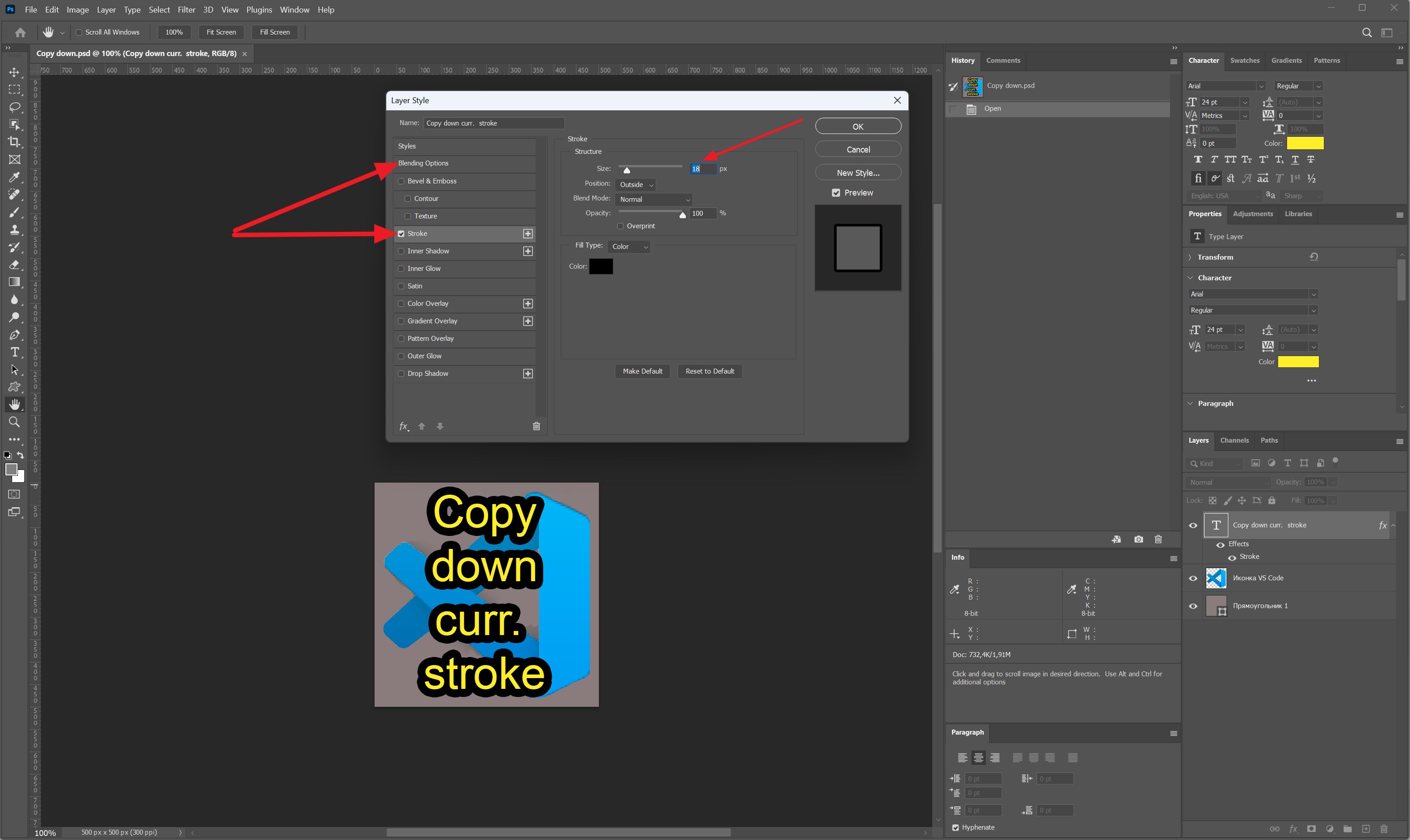1410x840 pixels.
Task: Click the layer style Name input field
Action: [x=493, y=123]
